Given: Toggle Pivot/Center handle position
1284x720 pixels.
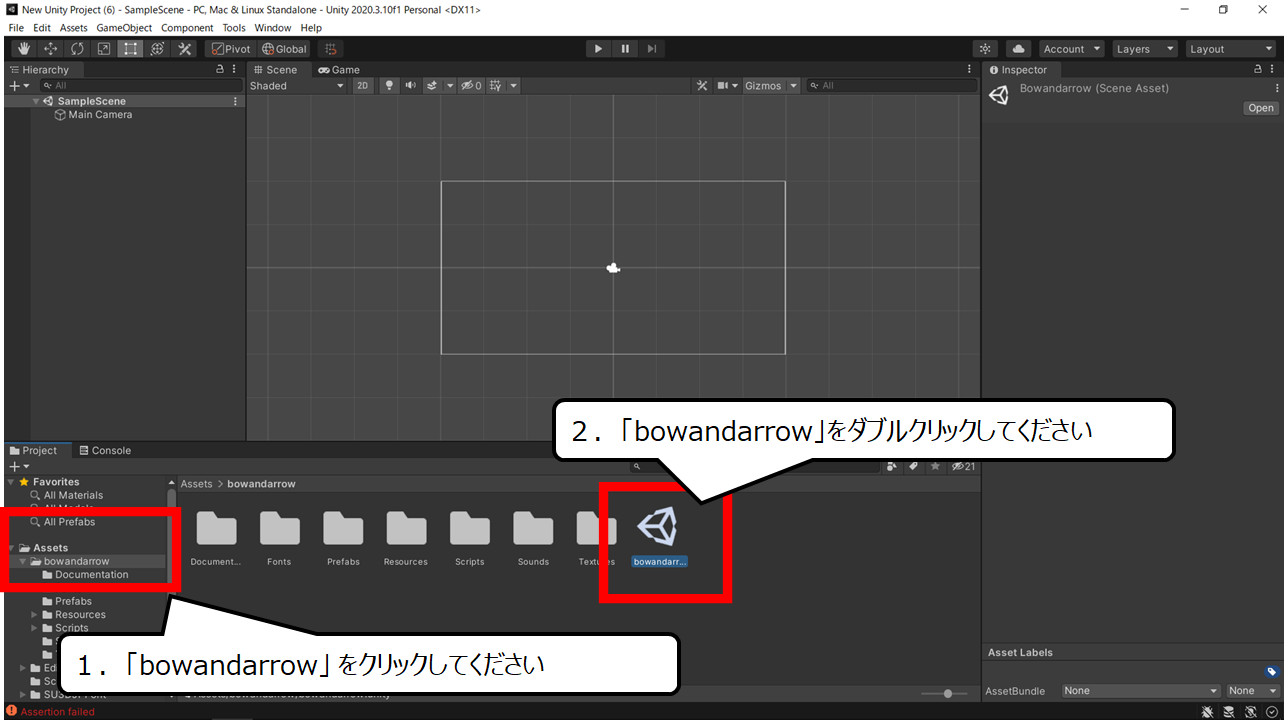Looking at the screenshot, I should 231,49.
